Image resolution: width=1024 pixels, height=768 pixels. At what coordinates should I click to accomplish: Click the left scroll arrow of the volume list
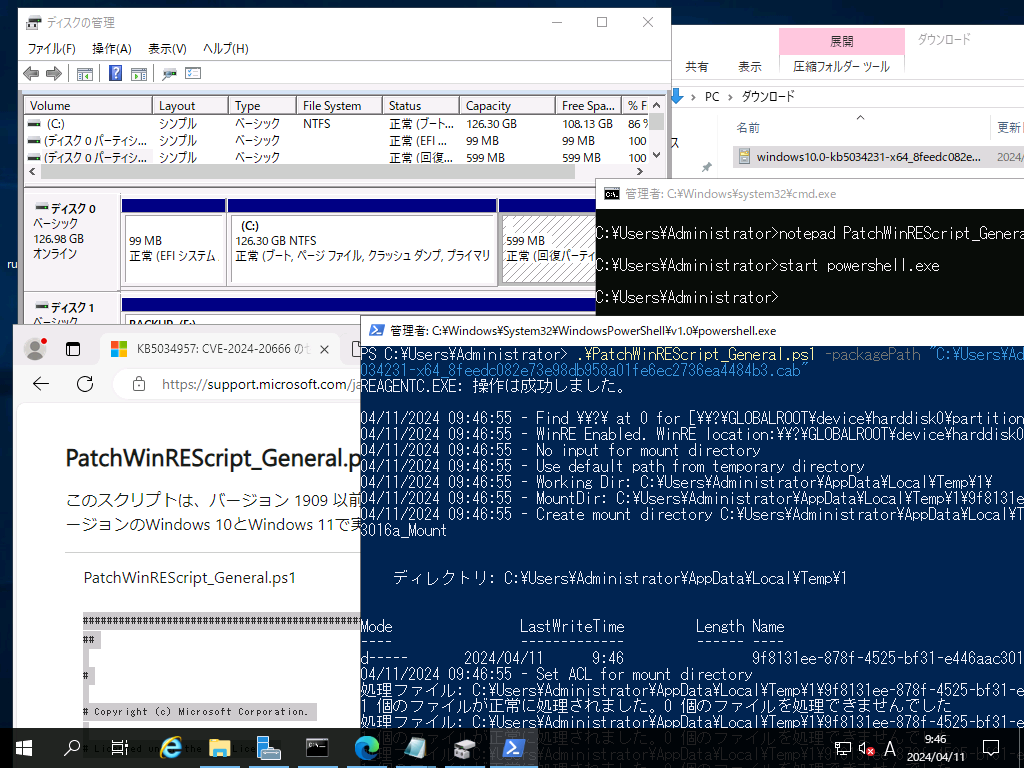coord(30,171)
